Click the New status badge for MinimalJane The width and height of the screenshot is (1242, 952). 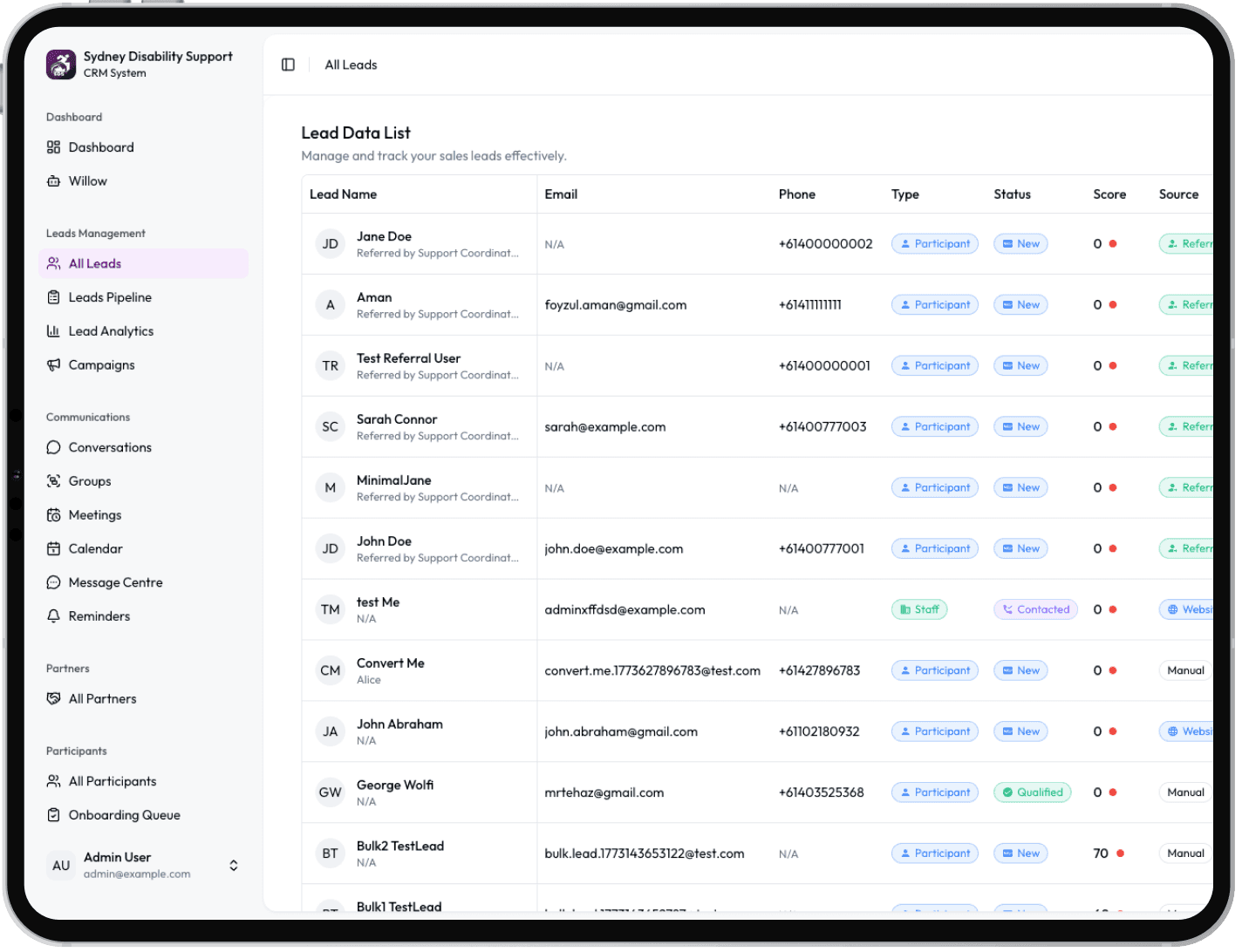1020,488
